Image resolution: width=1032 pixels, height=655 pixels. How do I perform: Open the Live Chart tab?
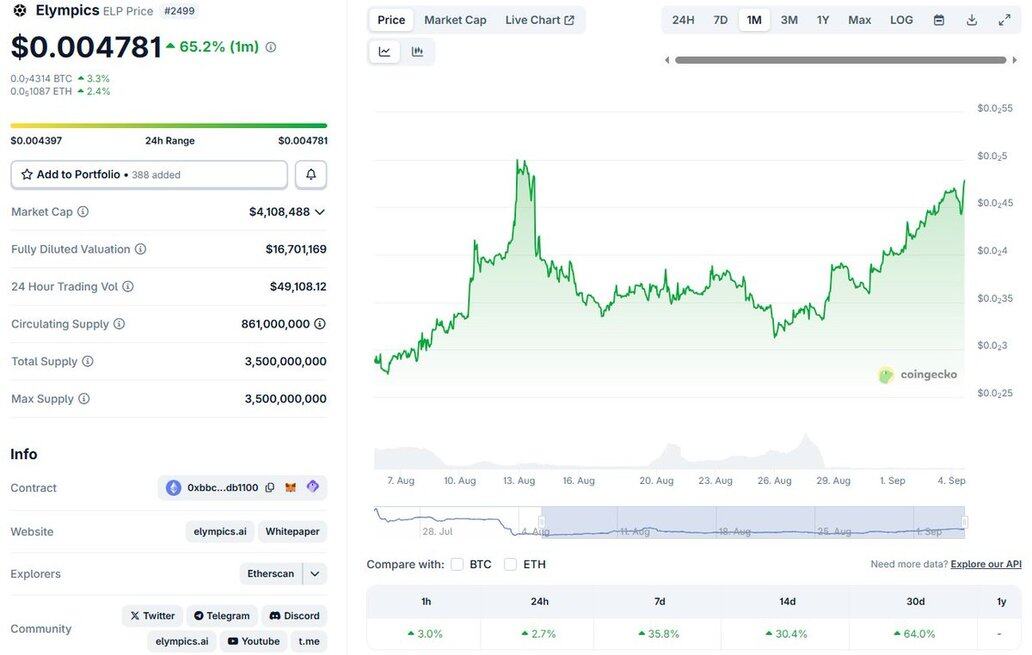pyautogui.click(x=540, y=20)
